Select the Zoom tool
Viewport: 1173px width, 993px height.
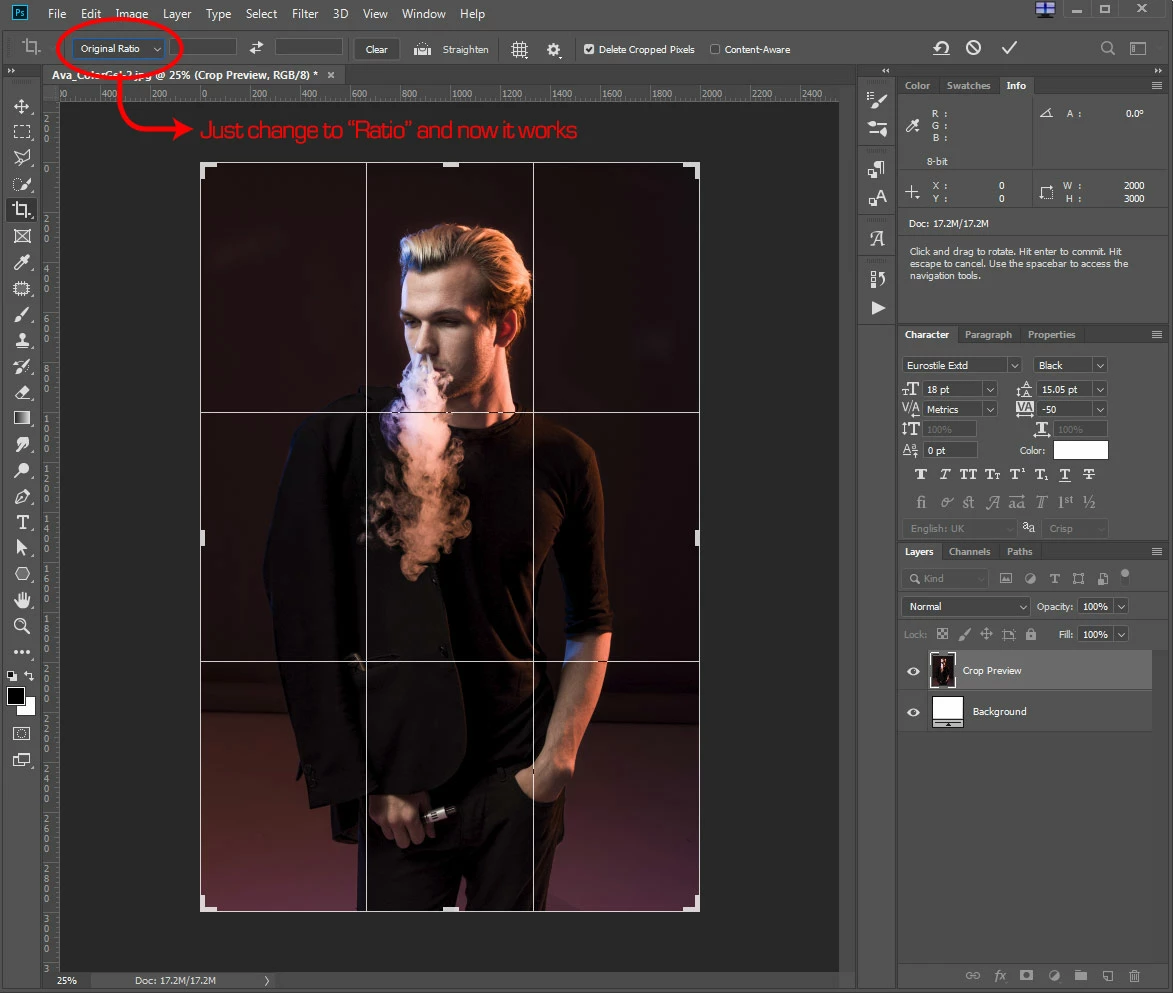coord(22,626)
